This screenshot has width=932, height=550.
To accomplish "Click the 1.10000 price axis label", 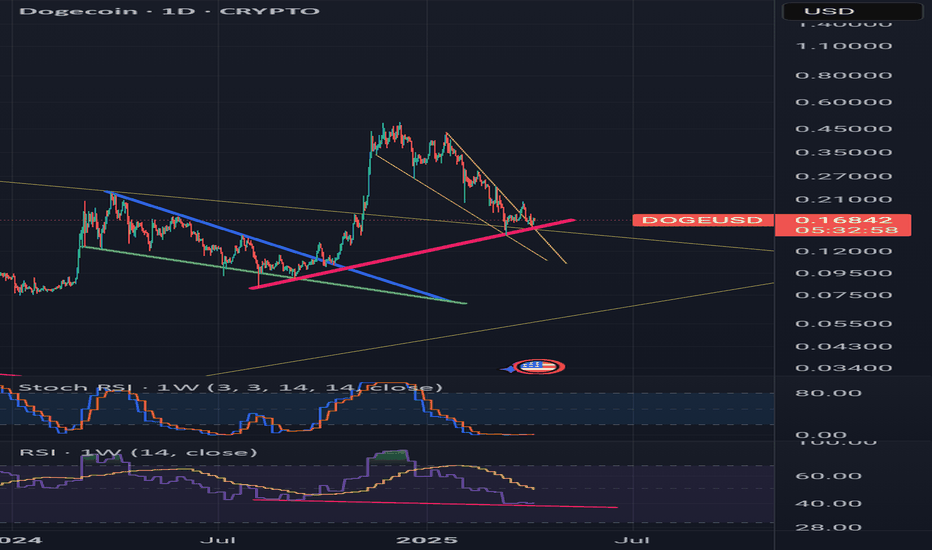I will click(x=843, y=46).
